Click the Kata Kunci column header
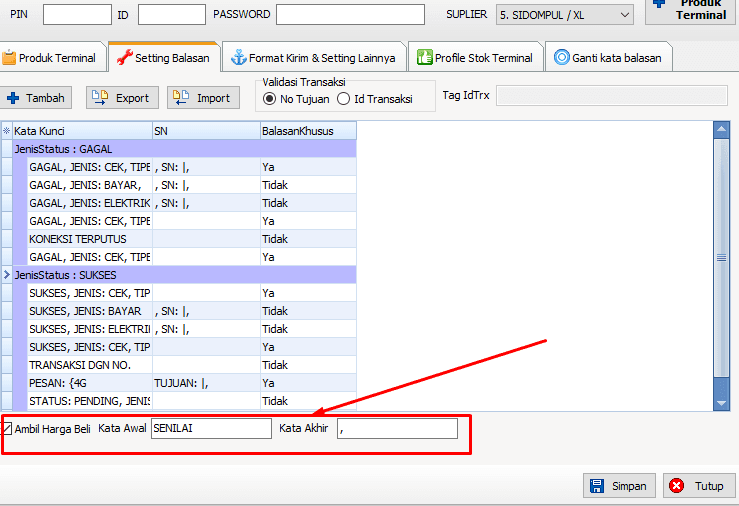 click(80, 131)
